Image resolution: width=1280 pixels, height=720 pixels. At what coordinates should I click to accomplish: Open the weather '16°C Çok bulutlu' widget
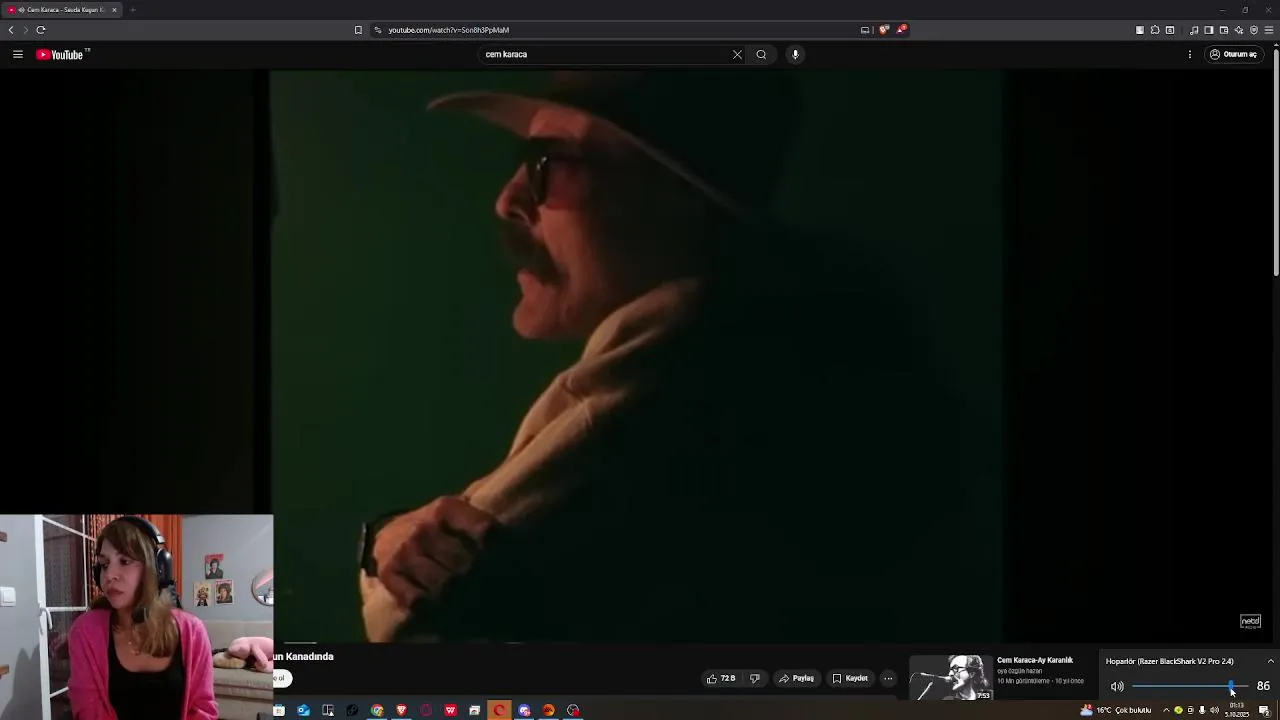1116,710
